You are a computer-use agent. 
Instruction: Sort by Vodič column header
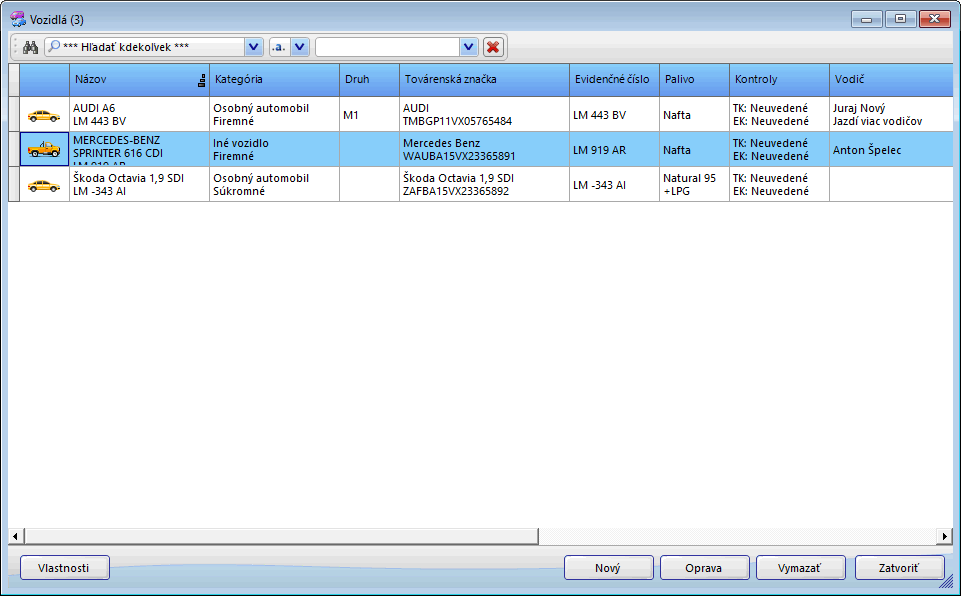coord(891,80)
